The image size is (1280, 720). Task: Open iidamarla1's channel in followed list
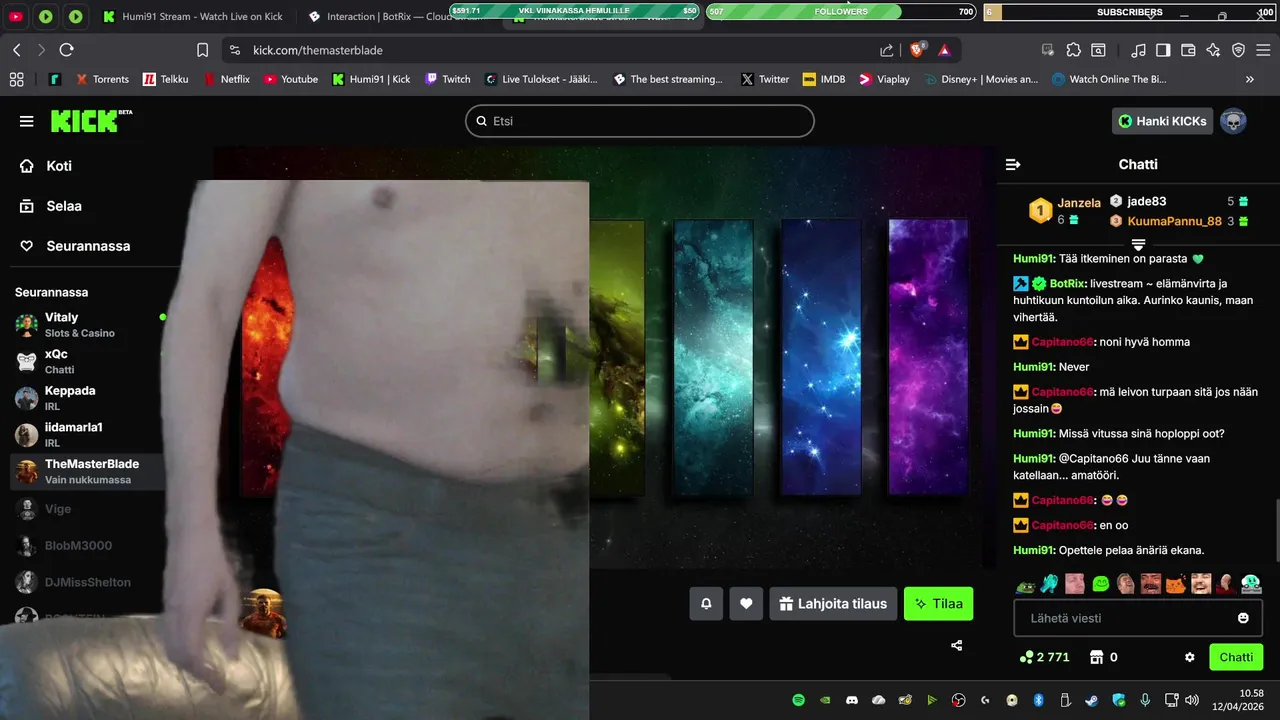[88, 434]
